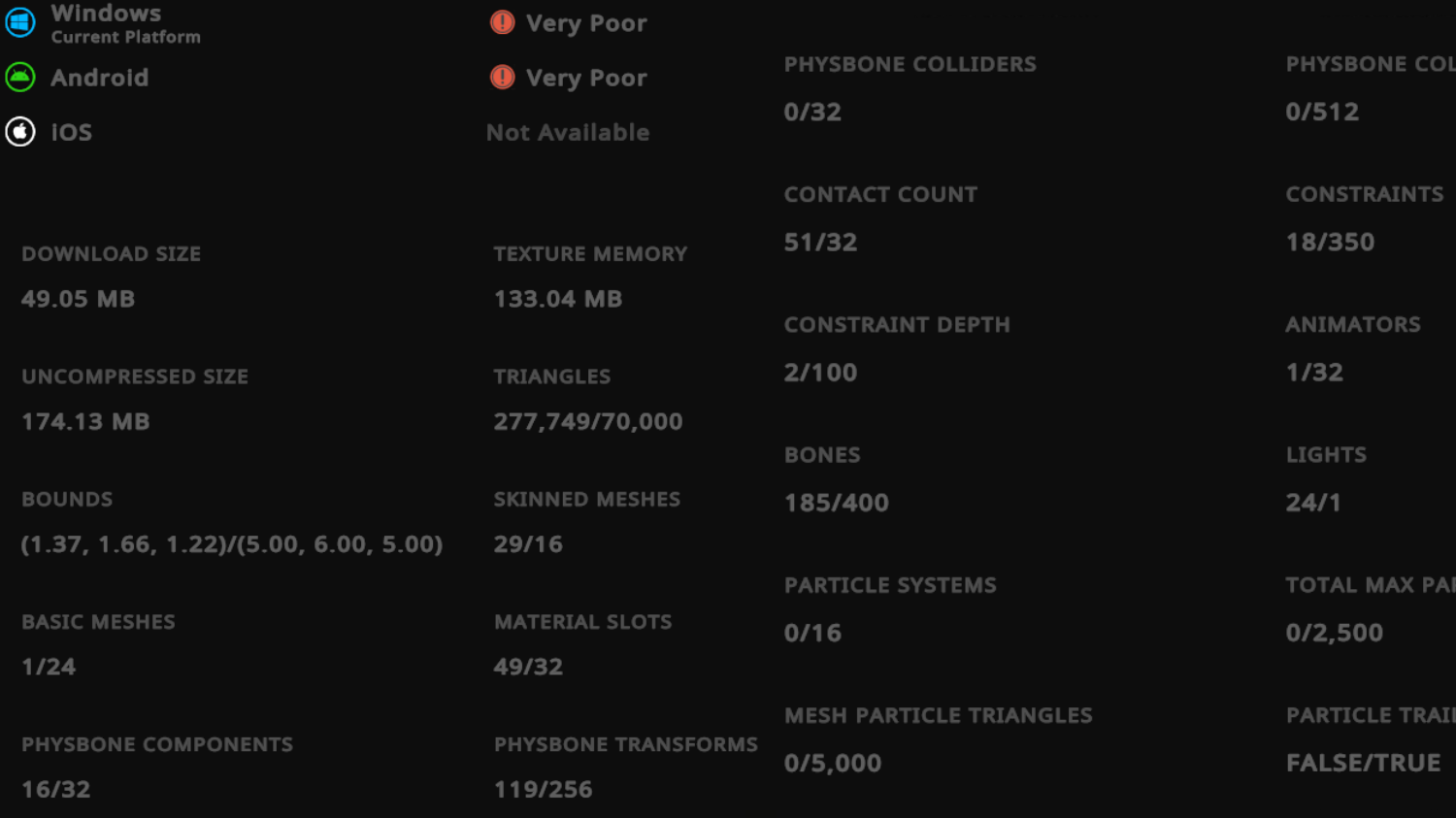Click the Contact Count value 51/32
Viewport: 1456px width, 818px height.
[820, 242]
